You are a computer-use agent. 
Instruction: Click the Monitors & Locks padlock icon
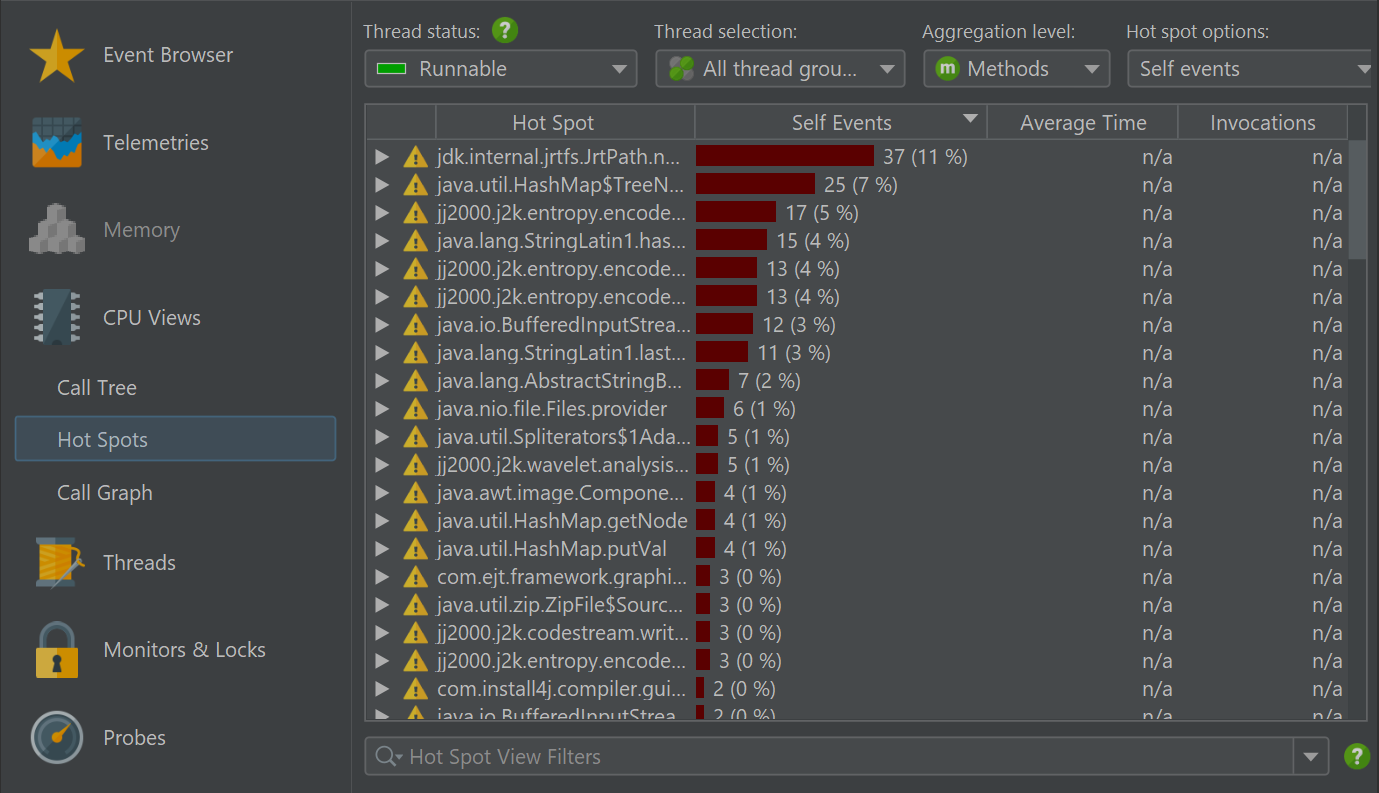[56, 650]
